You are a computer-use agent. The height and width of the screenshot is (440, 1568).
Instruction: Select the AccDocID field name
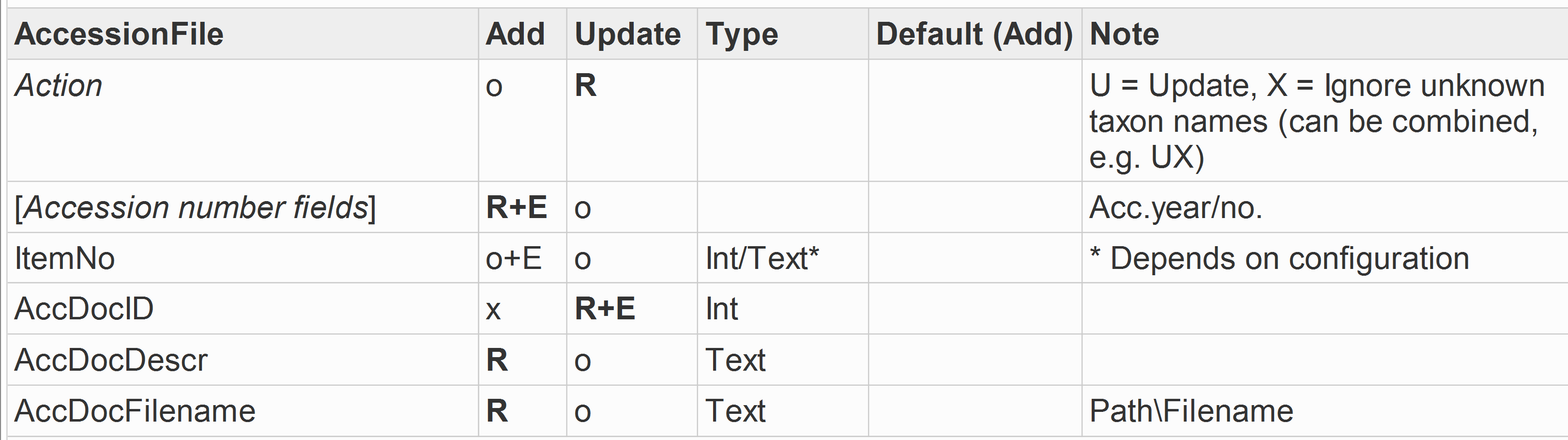point(84,308)
